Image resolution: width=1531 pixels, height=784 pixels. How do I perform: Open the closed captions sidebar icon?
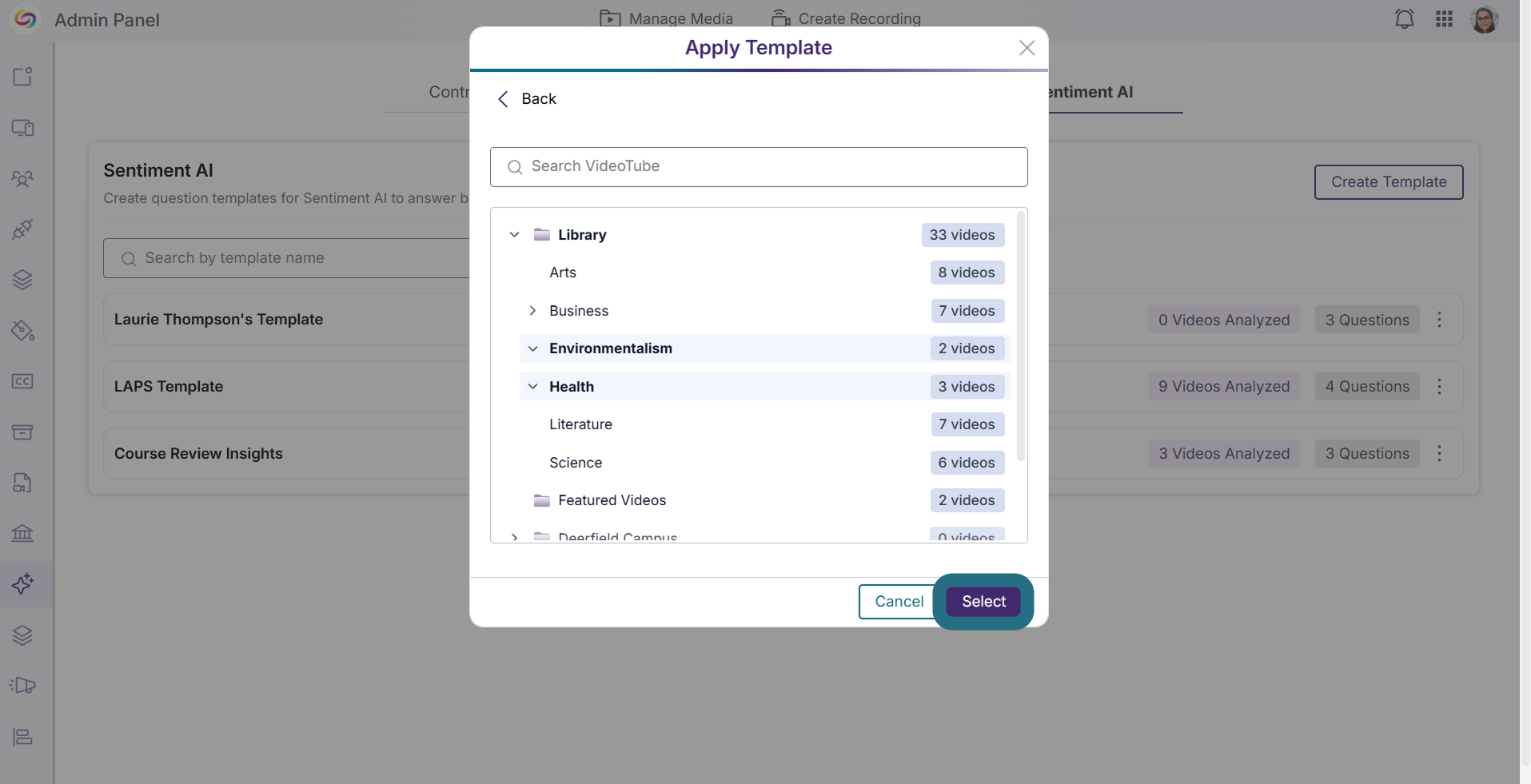tap(22, 381)
